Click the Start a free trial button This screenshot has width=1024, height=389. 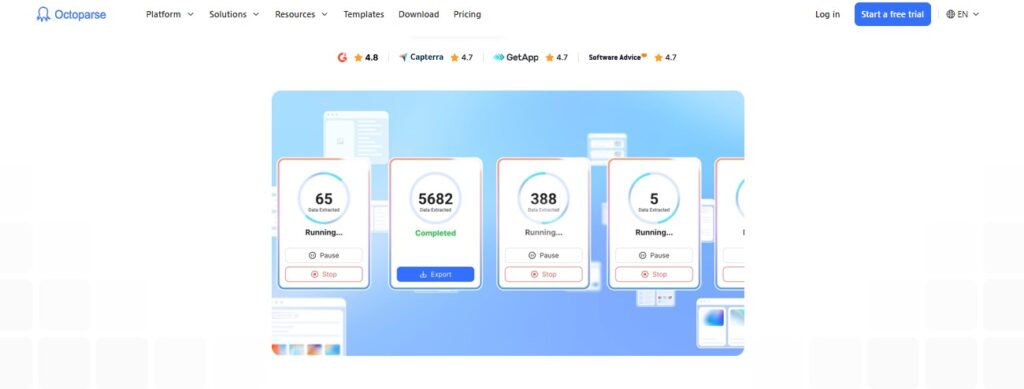click(892, 14)
